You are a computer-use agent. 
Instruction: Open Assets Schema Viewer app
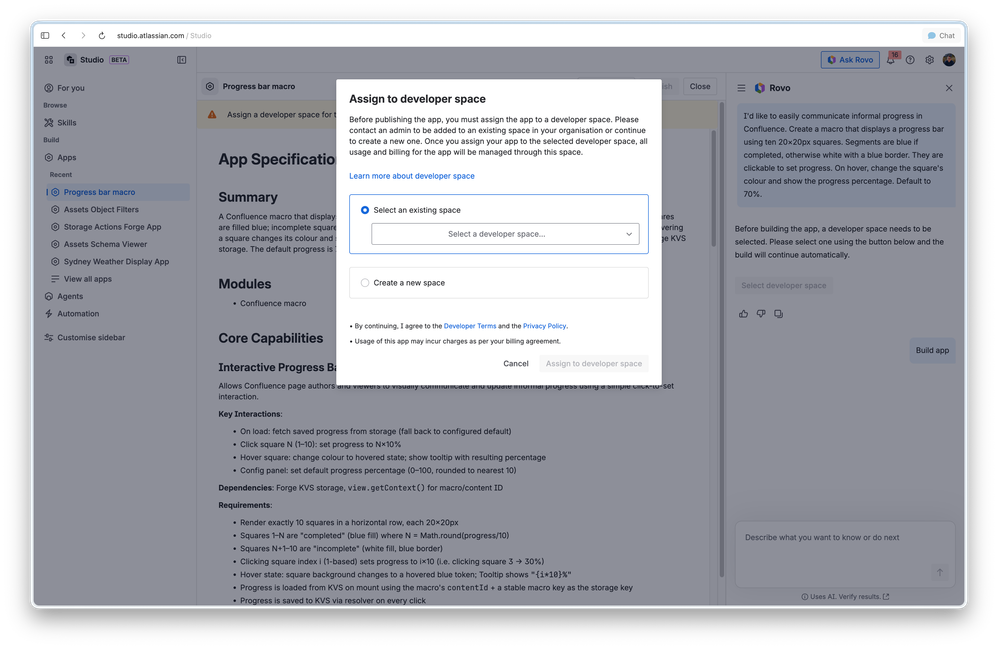[x=118, y=244]
